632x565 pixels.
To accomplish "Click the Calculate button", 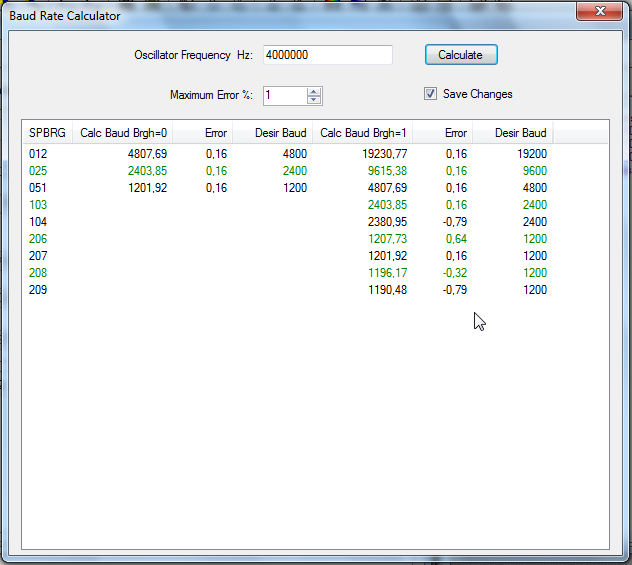I will pos(460,55).
